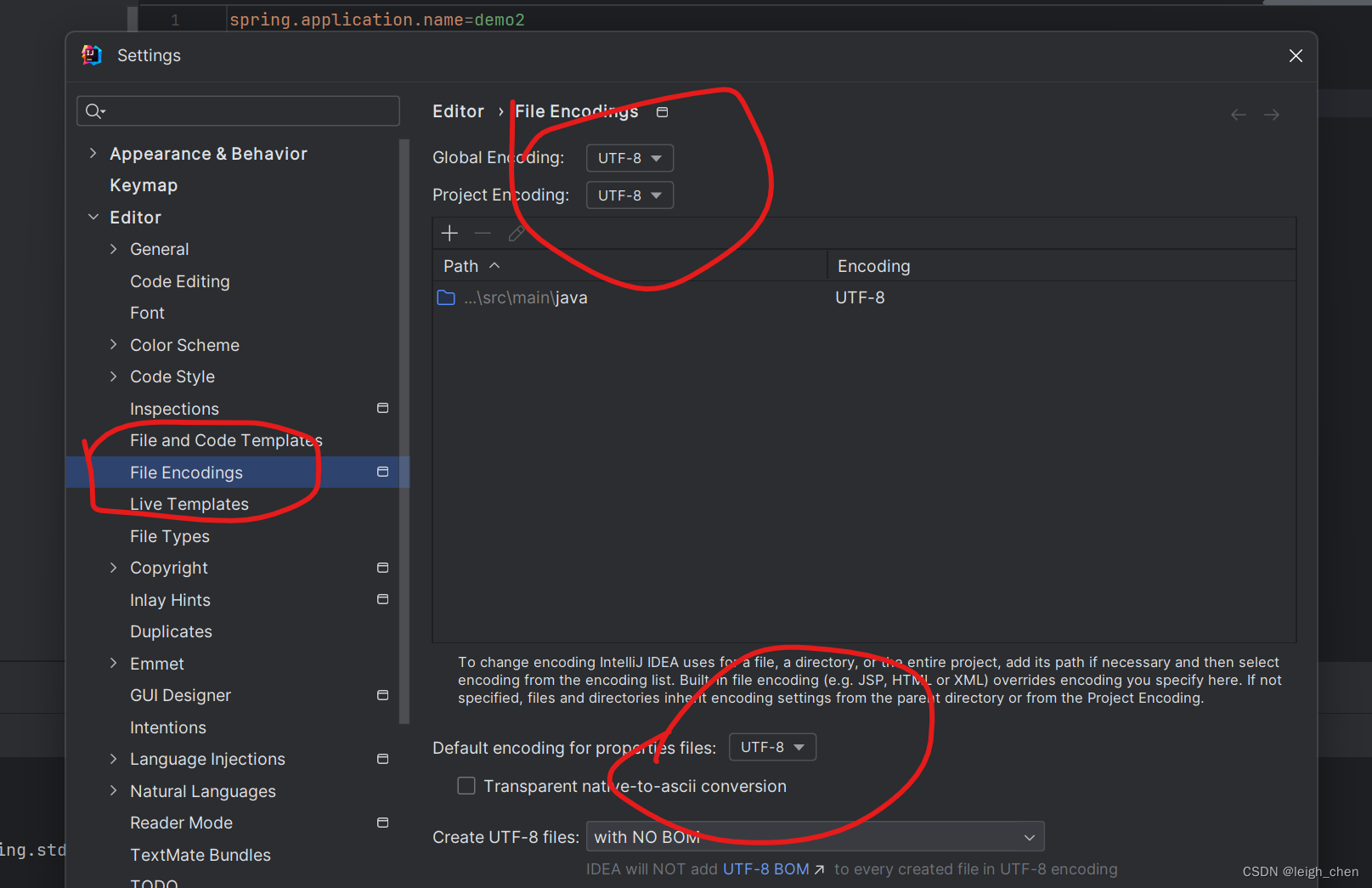Click the Editor breadcrumb link
Viewport: 1372px width, 888px height.
458,111
